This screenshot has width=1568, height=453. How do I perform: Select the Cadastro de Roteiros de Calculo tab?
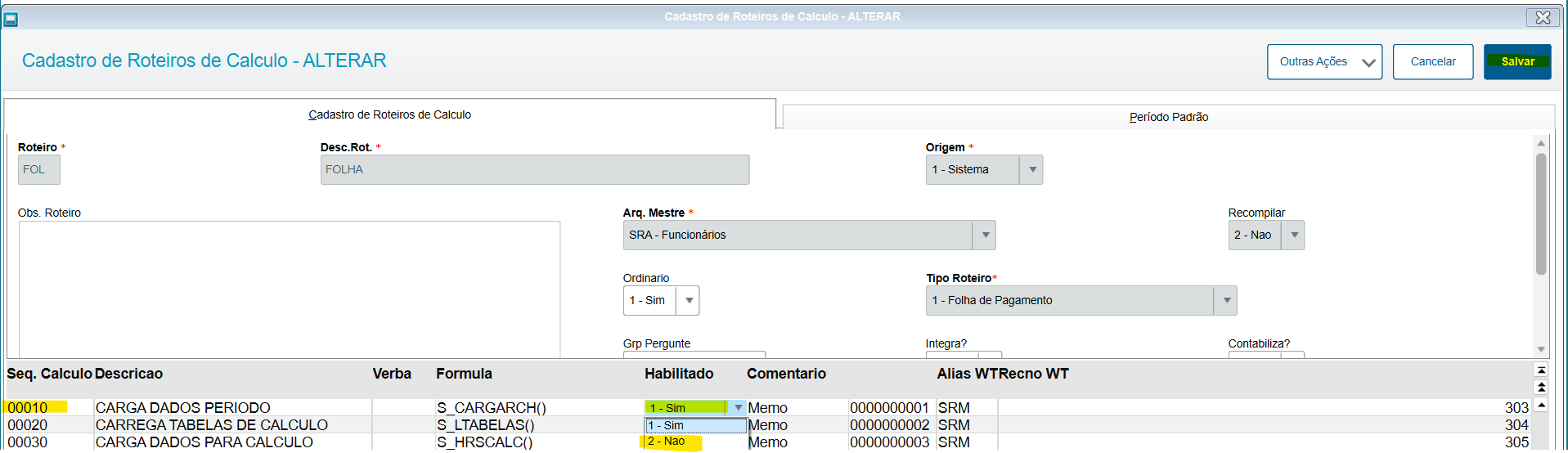pos(389,114)
